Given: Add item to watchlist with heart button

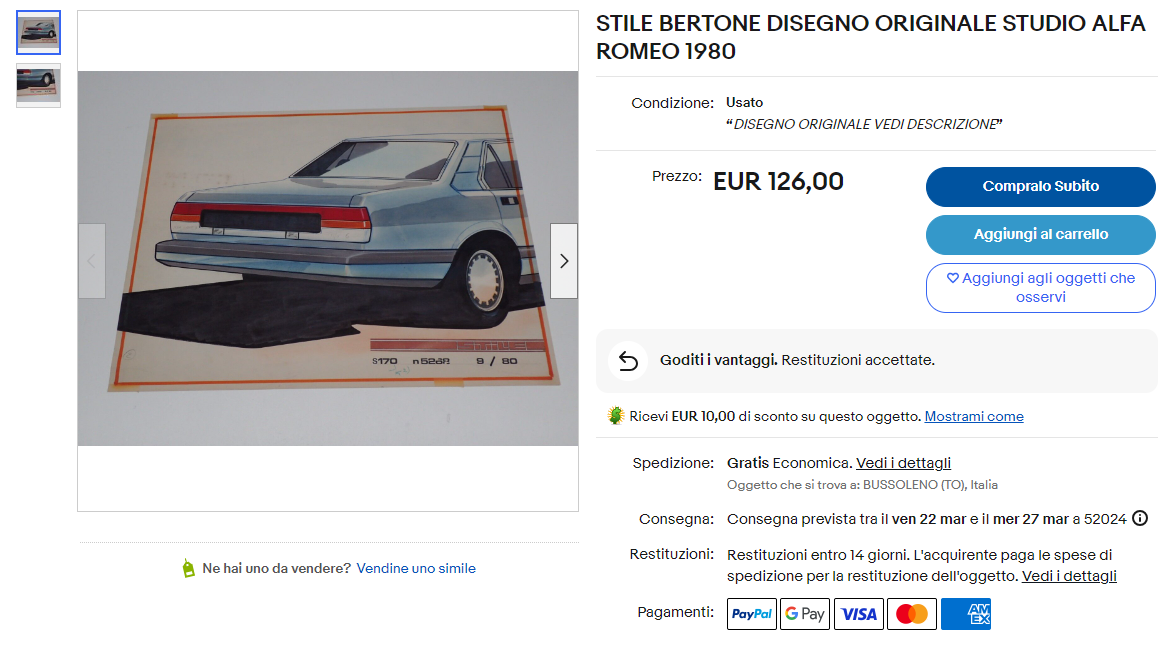Looking at the screenshot, I should click(x=1040, y=288).
